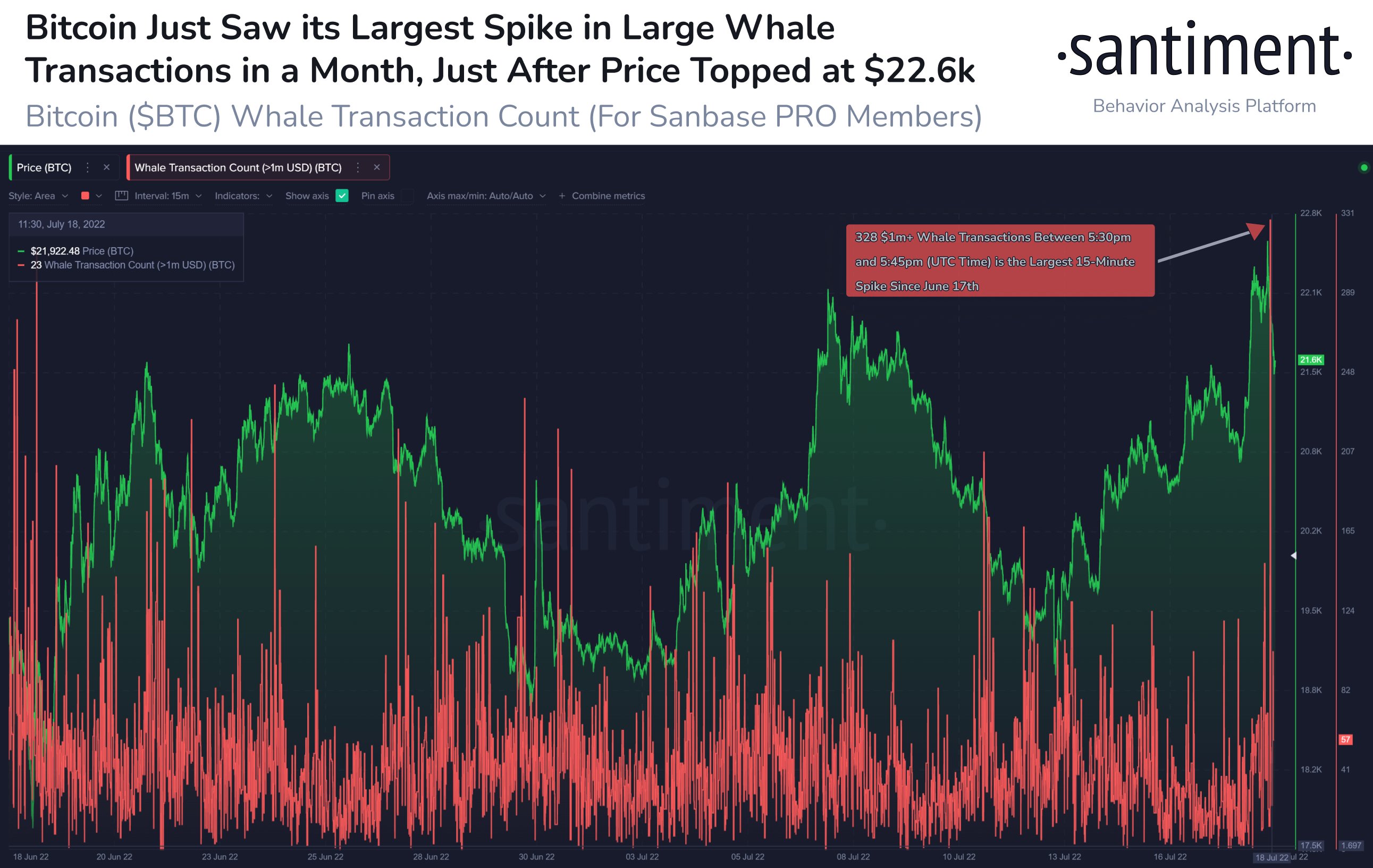Image resolution: width=1373 pixels, height=868 pixels.
Task: Expand the Indicators dropdown
Action: (x=243, y=196)
